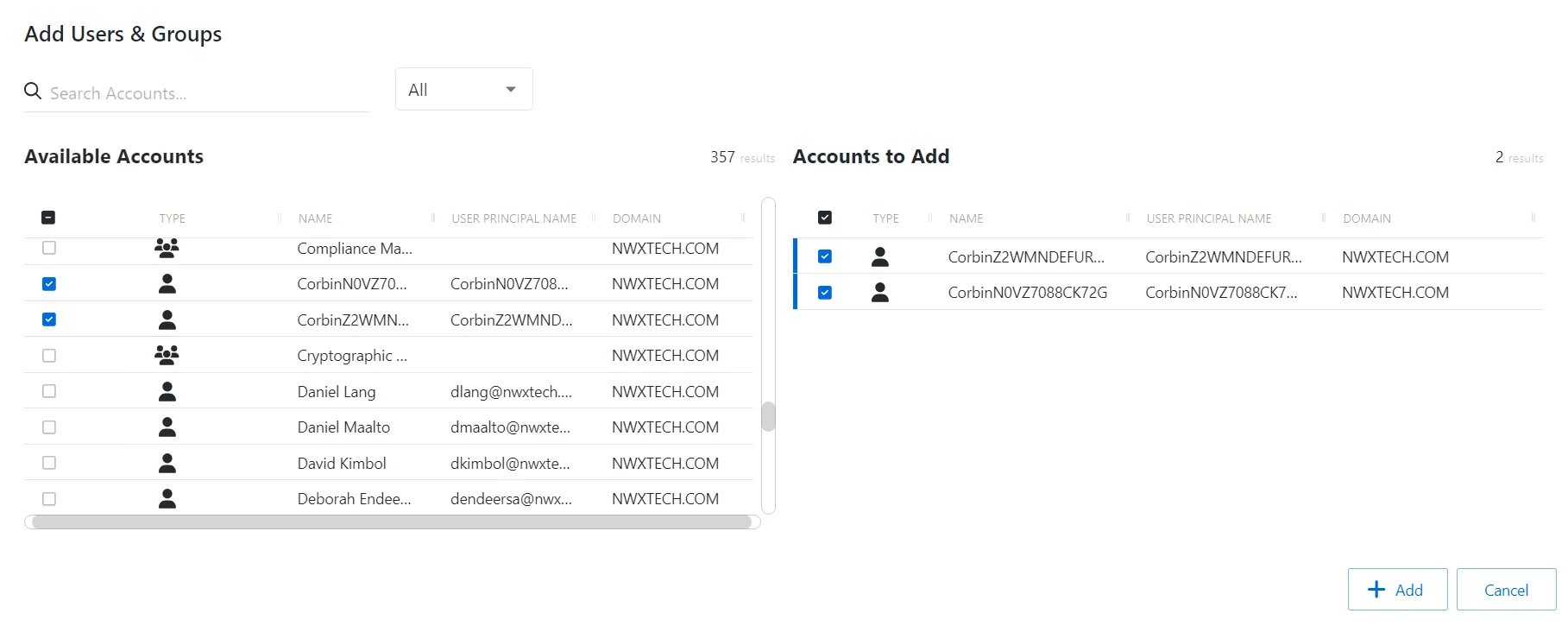This screenshot has width=1568, height=626.
Task: Click user icon for CorbinN0VZ7088CK72G in Accounts to Add
Action: (x=880, y=292)
